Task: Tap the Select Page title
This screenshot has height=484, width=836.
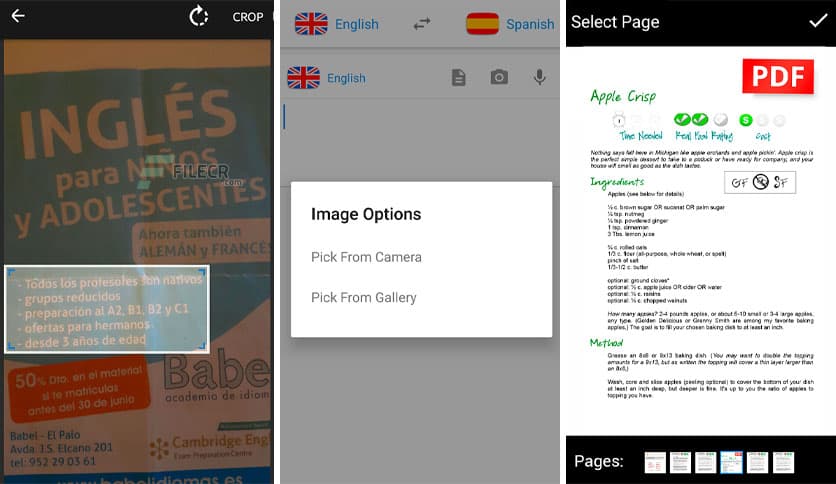Action: (x=615, y=22)
